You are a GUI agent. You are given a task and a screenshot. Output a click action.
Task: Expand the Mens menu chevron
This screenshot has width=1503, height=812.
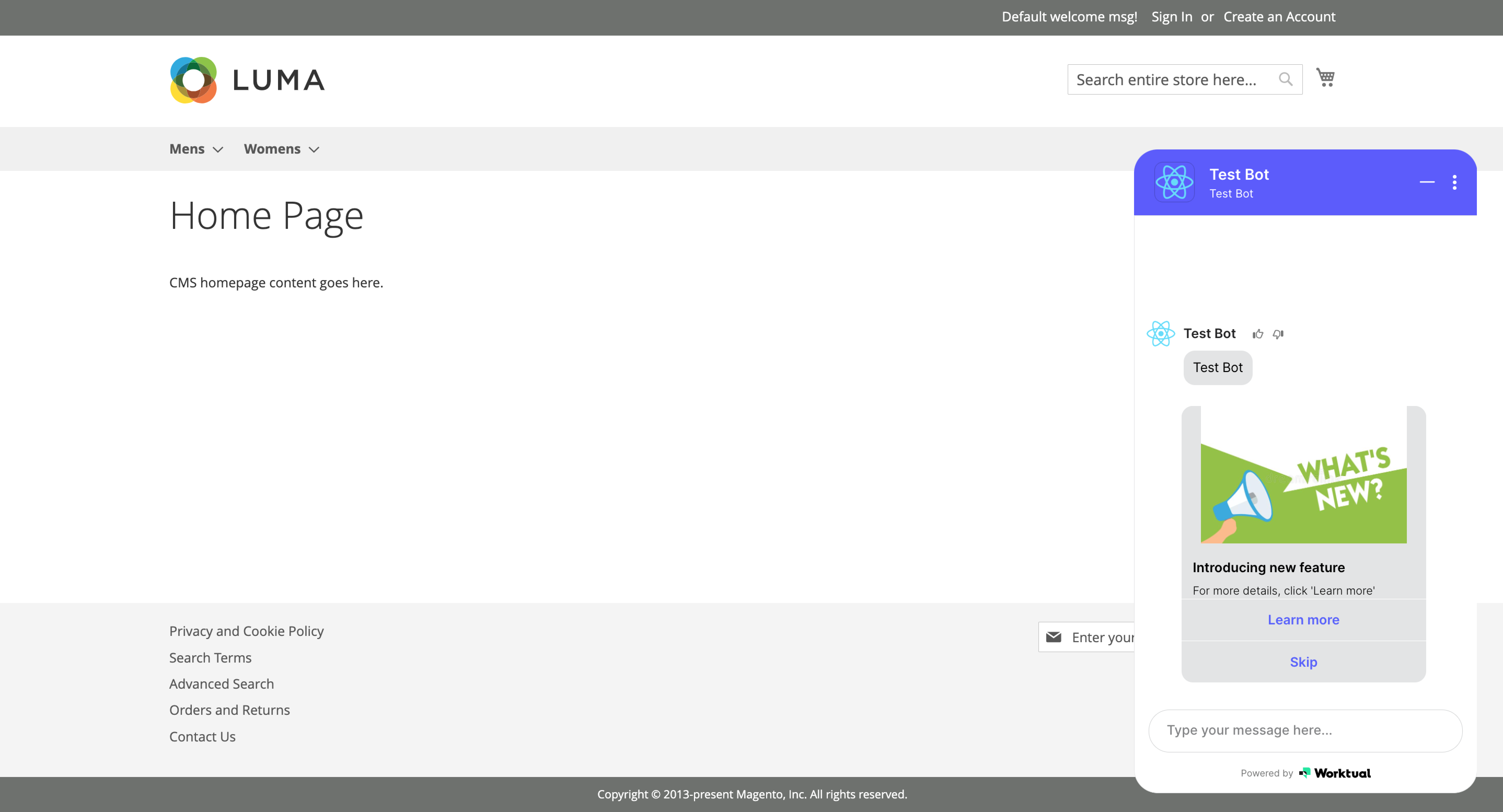click(x=218, y=149)
